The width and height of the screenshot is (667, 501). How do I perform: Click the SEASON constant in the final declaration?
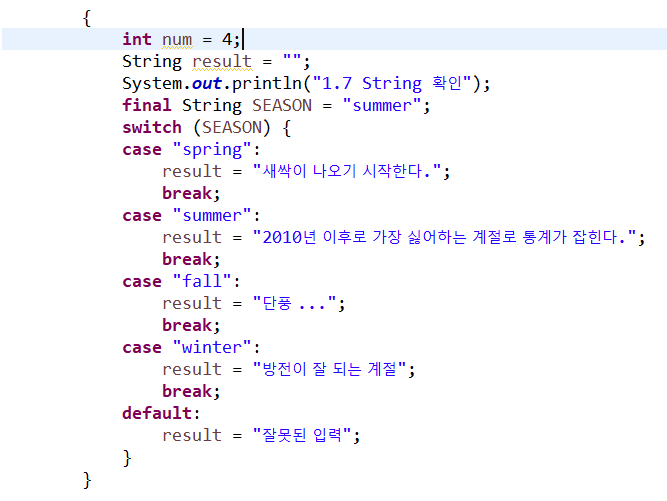tap(282, 105)
